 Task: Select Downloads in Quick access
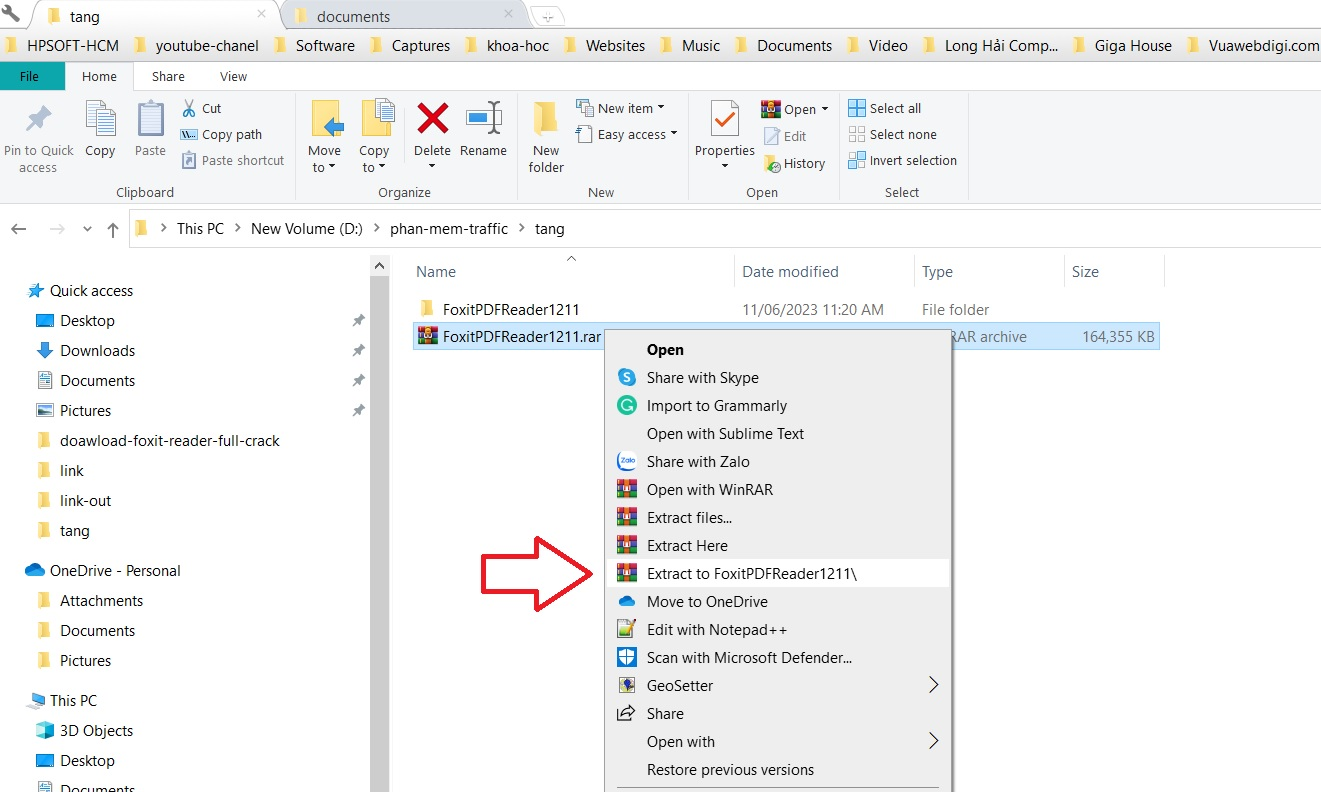(97, 350)
